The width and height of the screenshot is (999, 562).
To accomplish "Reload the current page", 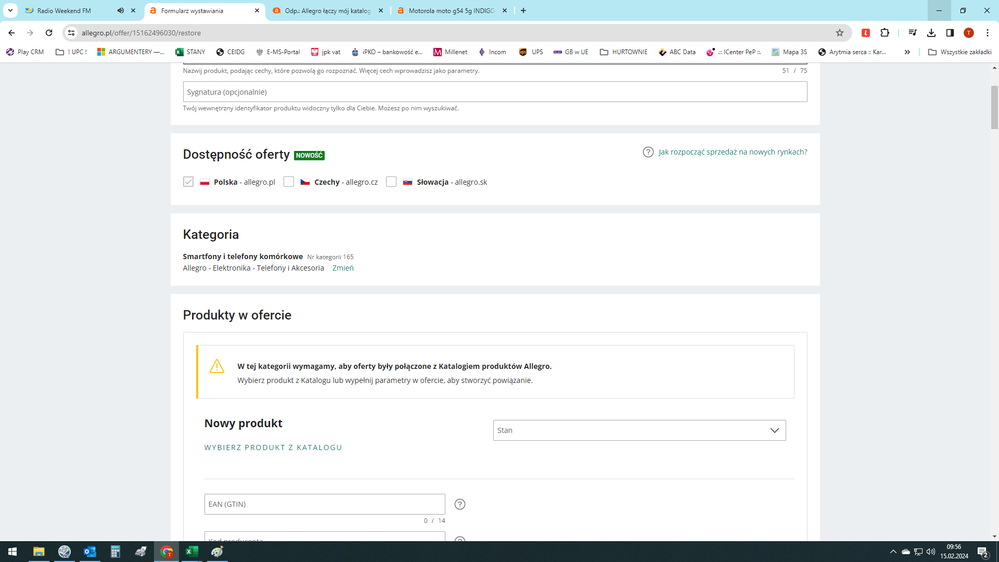I will 48,32.
